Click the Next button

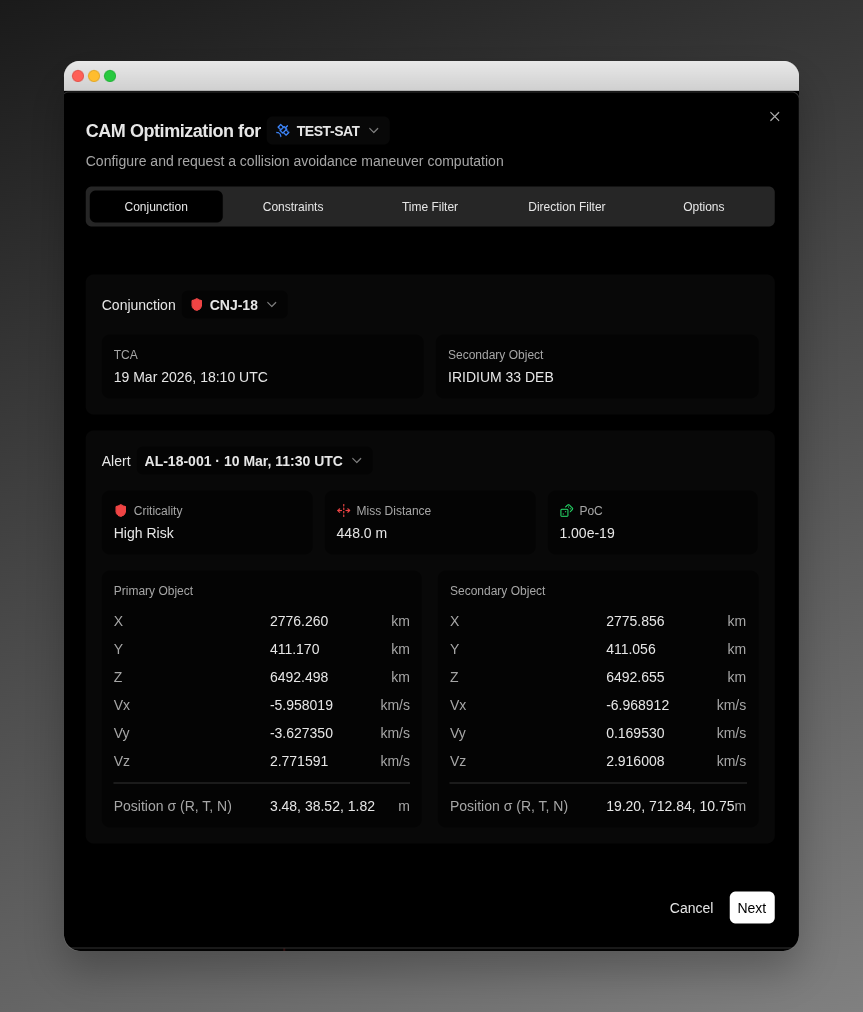coord(752,907)
